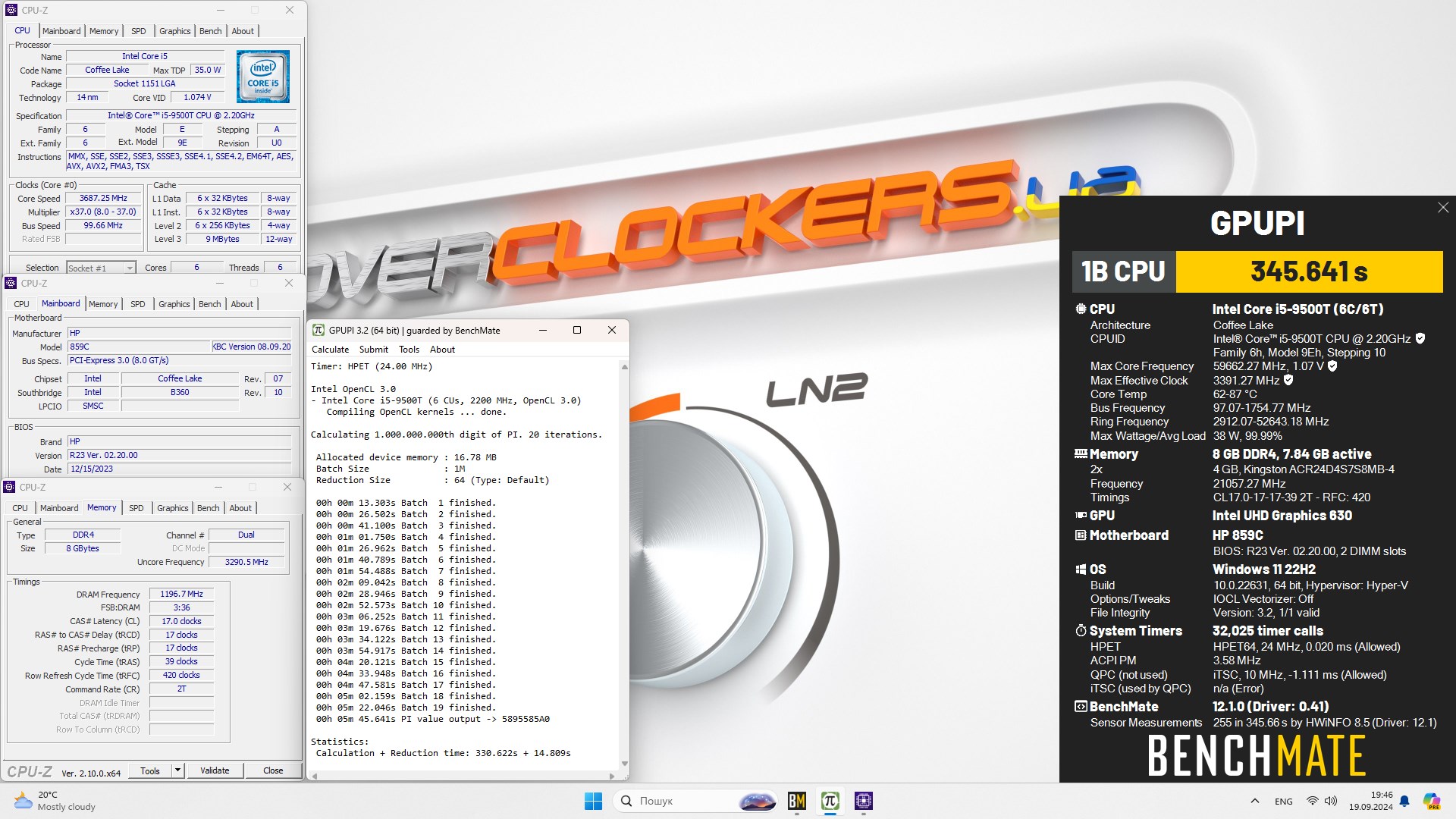Click the Core Speed value 3687.25 MHz
The width and height of the screenshot is (1456, 819).
[x=103, y=198]
